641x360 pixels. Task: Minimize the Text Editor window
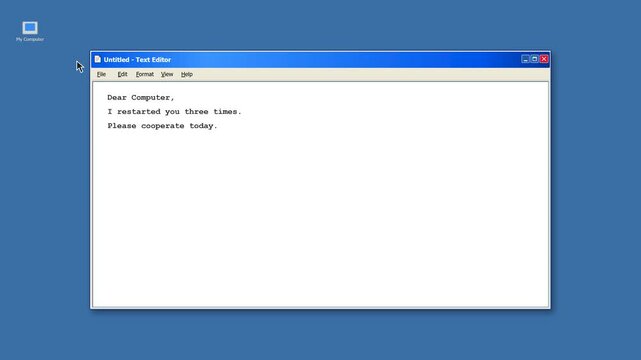tap(525, 59)
